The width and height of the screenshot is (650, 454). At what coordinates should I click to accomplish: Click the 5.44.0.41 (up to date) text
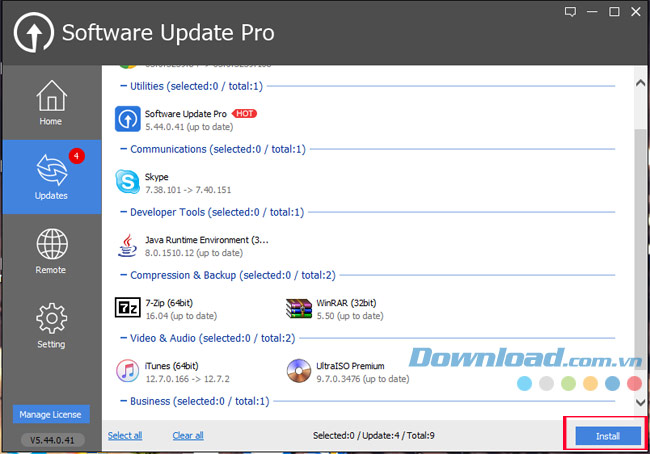click(189, 127)
